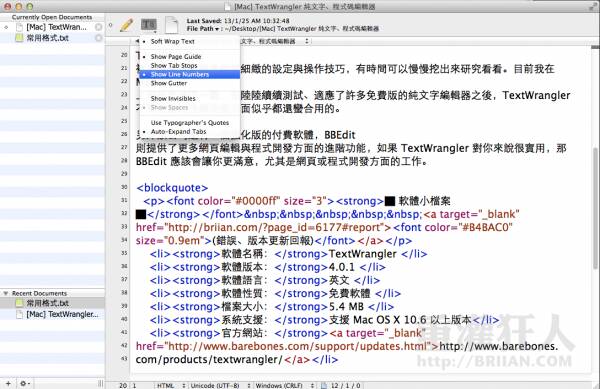Click the document statistics icon in status bar
Image resolution: width=600 pixels, height=389 pixels.
(x=324, y=386)
